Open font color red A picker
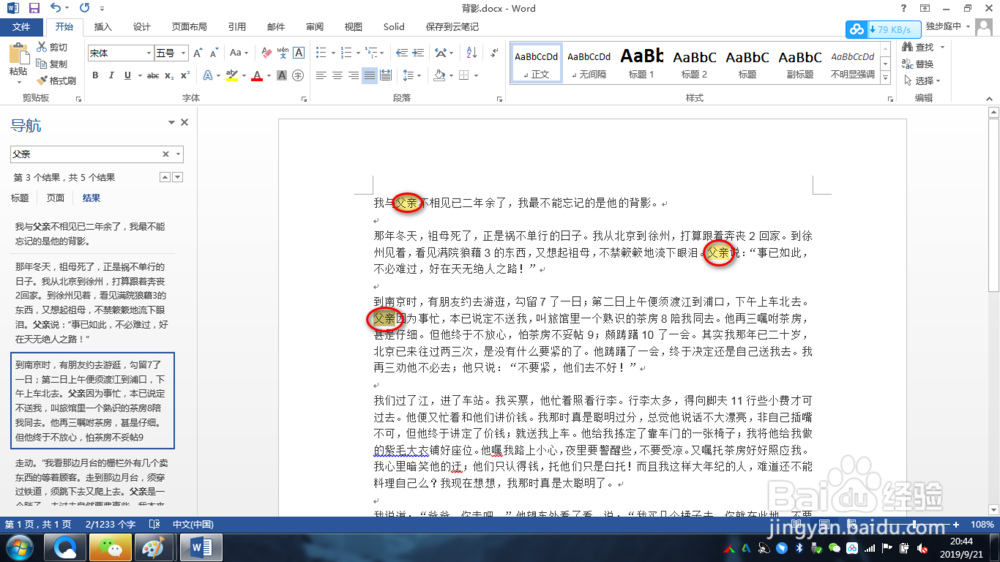The image size is (1000, 562). [x=257, y=75]
